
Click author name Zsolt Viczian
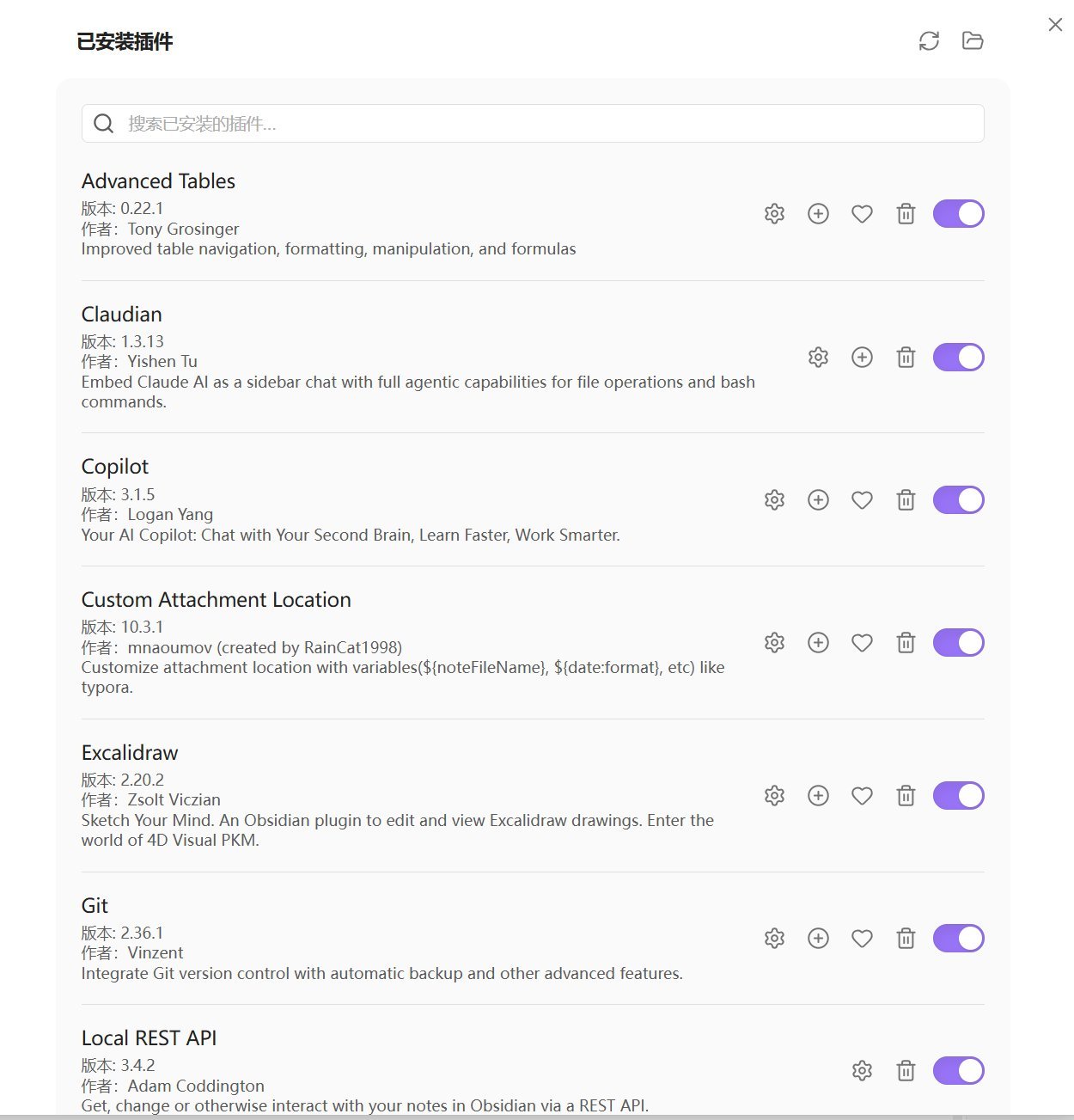pos(174,799)
